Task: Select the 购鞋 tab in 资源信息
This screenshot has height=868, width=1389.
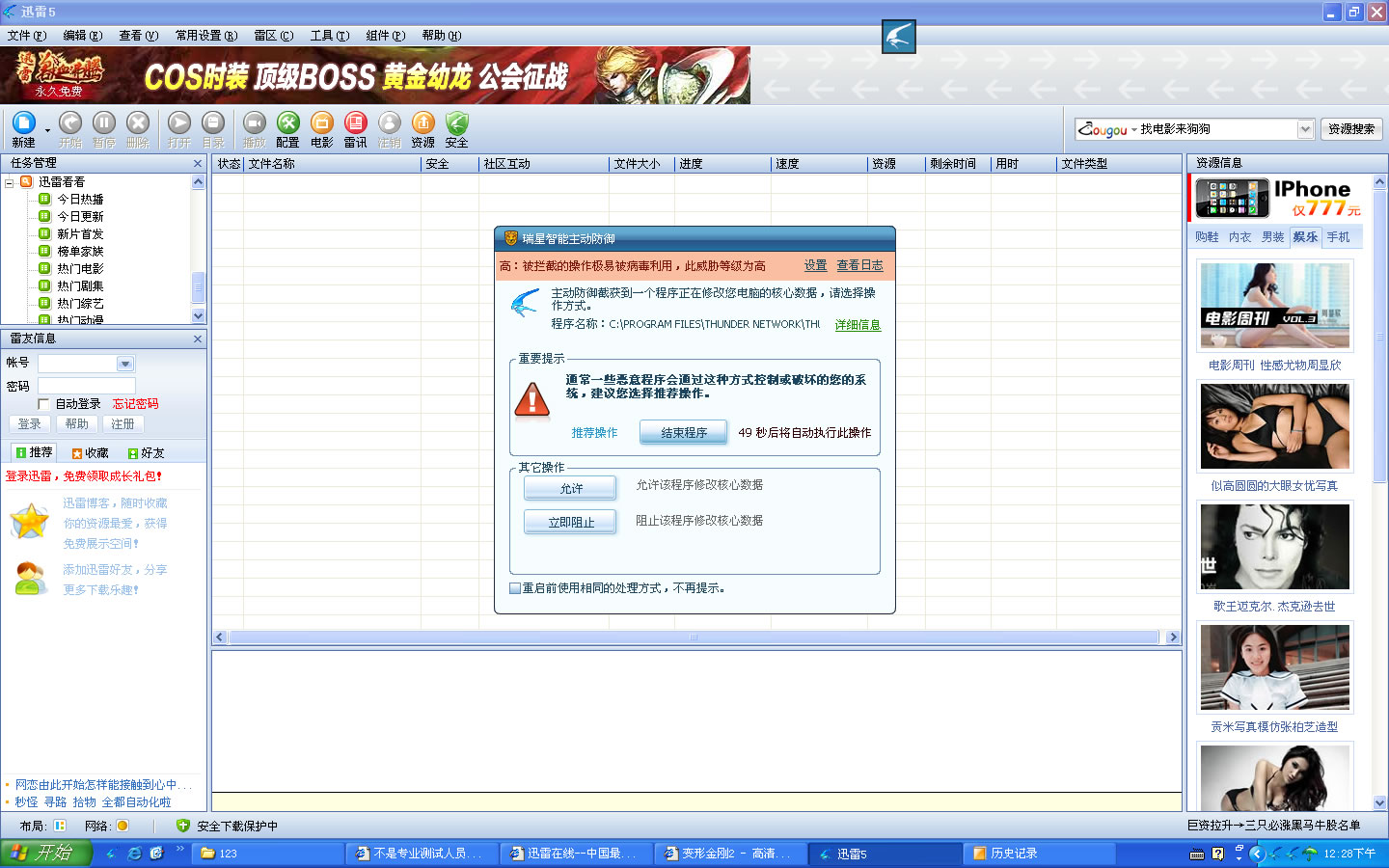Action: pyautogui.click(x=1207, y=237)
